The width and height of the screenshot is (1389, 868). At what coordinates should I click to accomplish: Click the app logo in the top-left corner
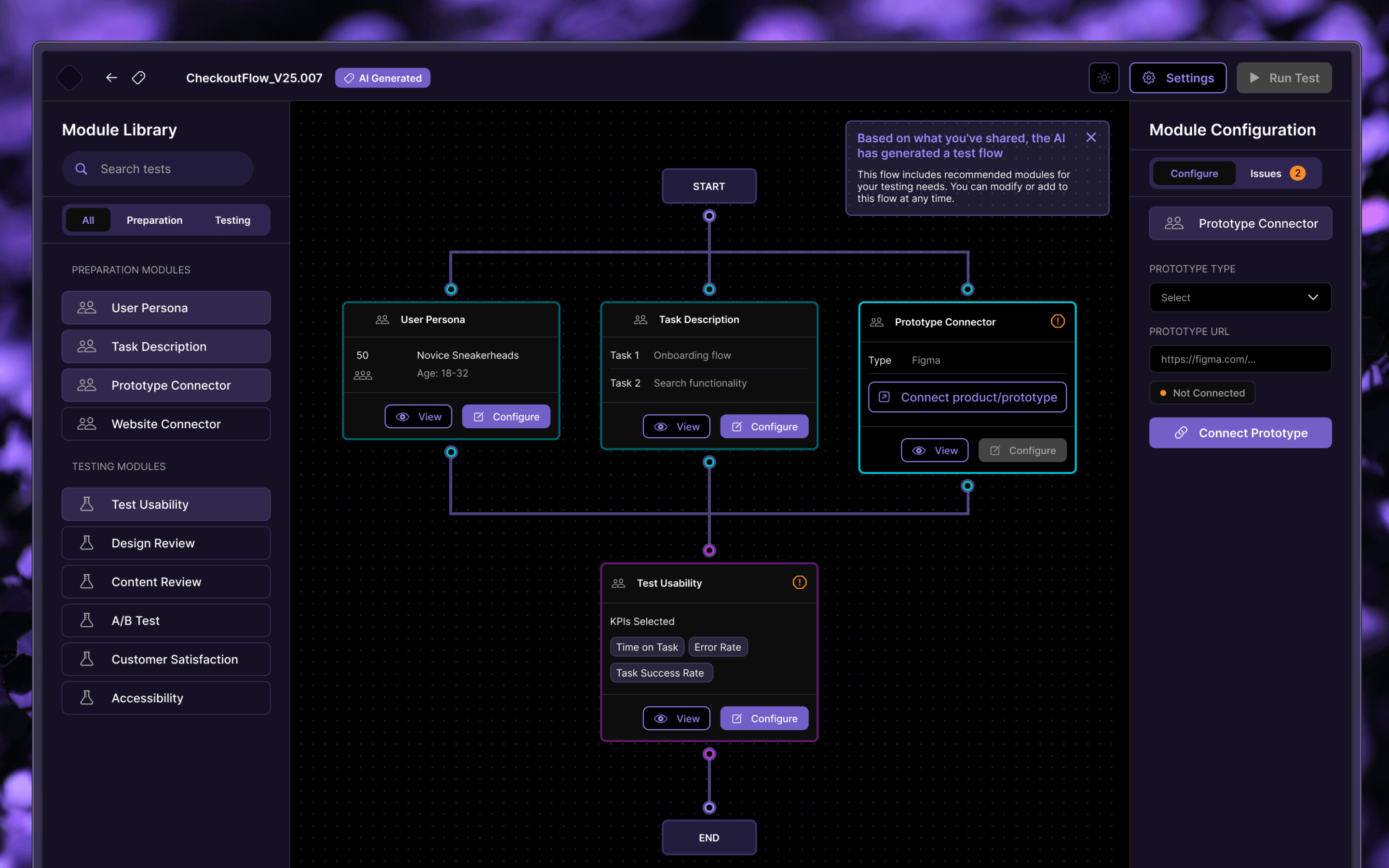point(69,78)
